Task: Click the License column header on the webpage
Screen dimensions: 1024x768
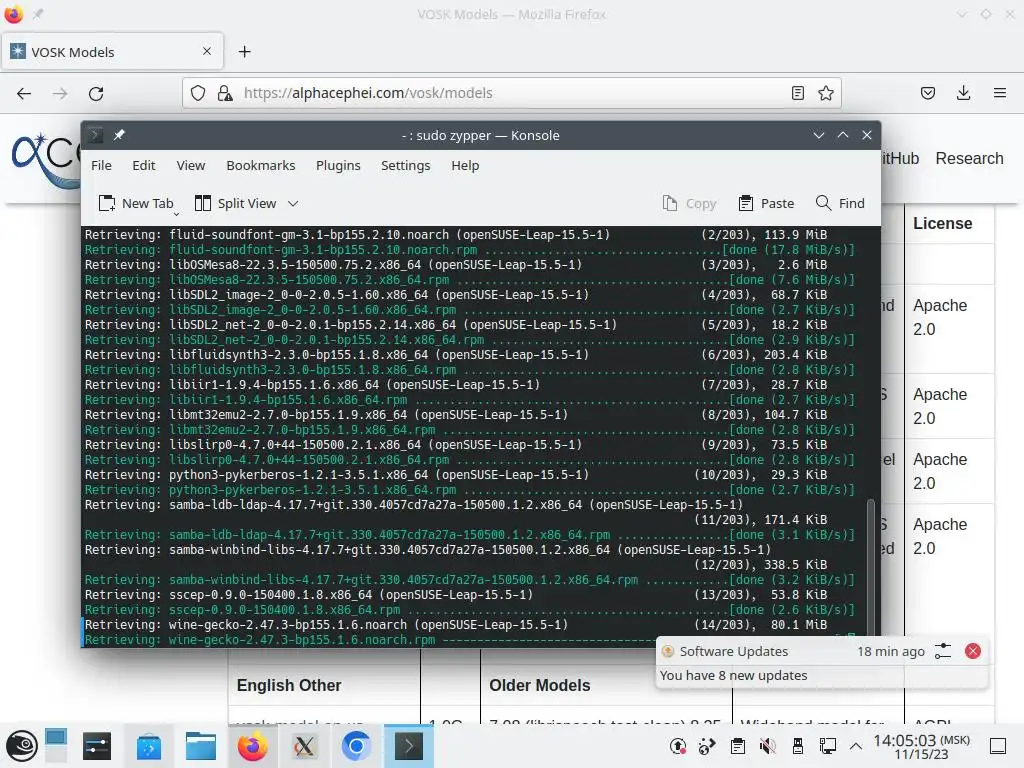Action: click(942, 223)
